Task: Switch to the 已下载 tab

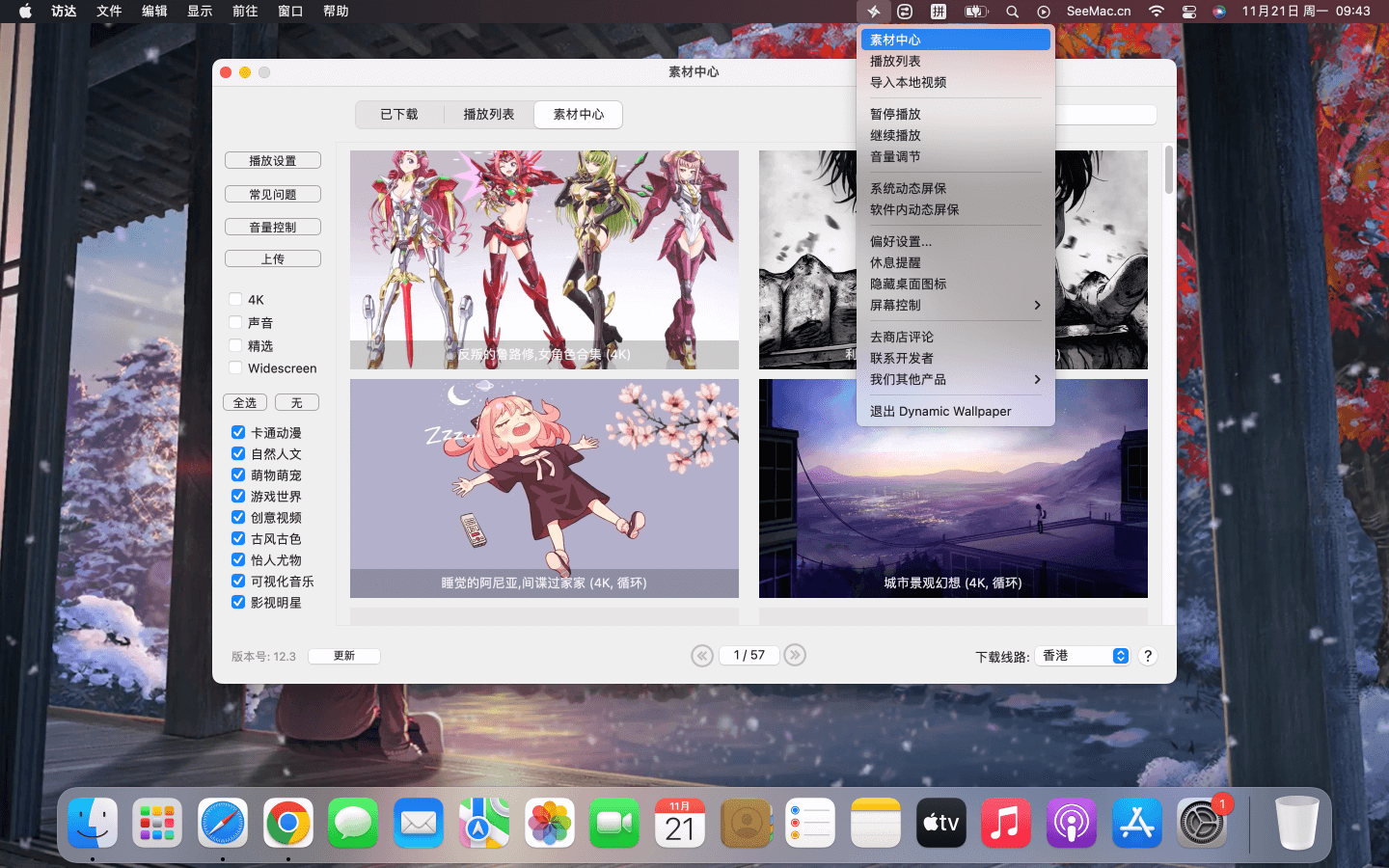Action: [399, 115]
